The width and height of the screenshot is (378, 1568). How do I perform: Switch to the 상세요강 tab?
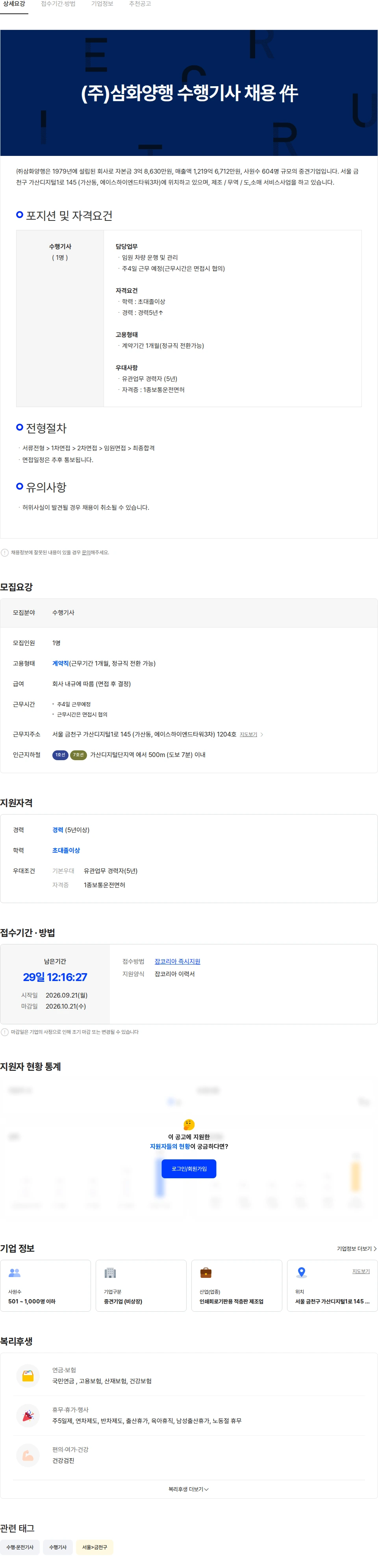point(14,4)
